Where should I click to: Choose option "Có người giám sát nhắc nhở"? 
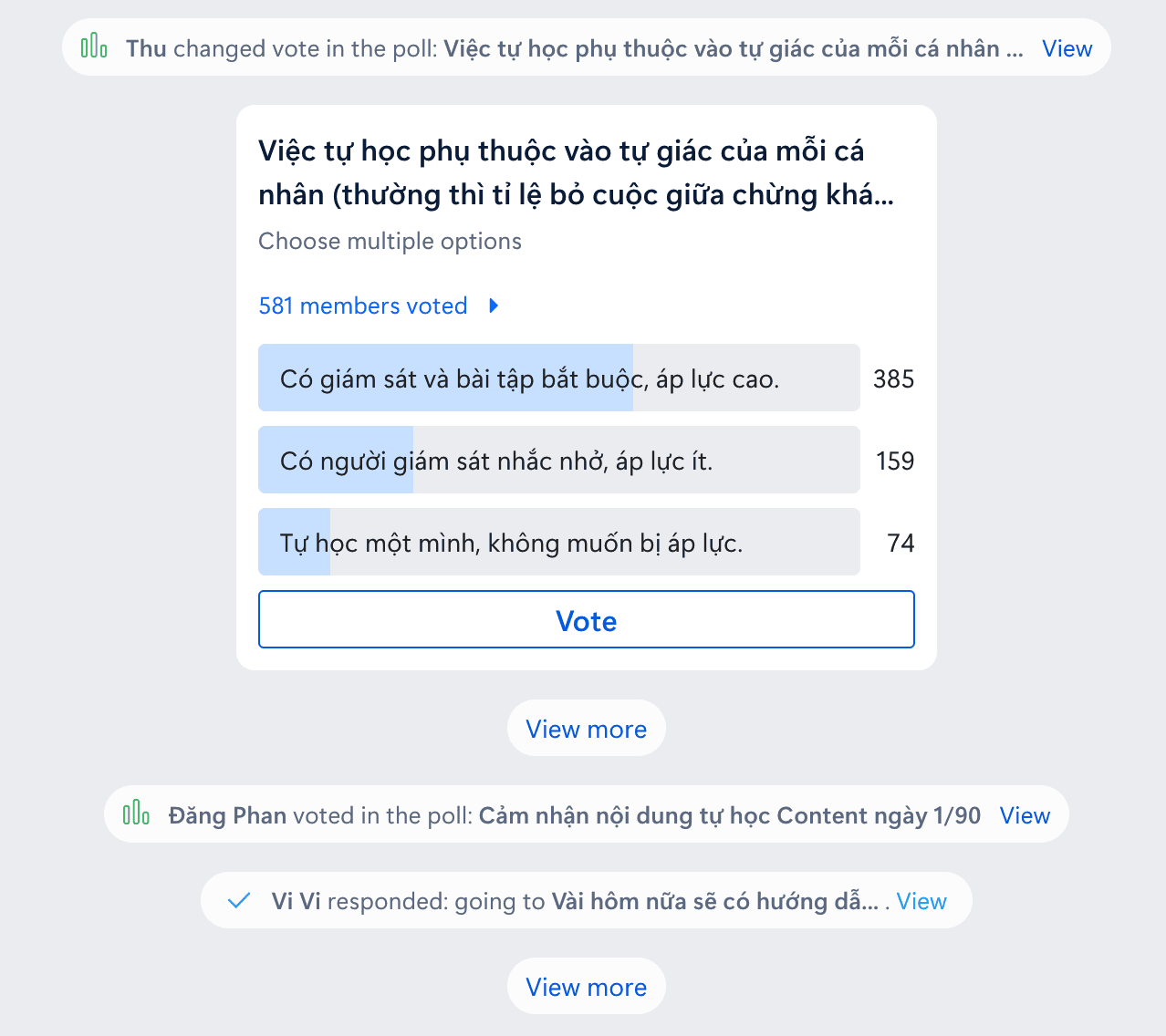point(558,461)
